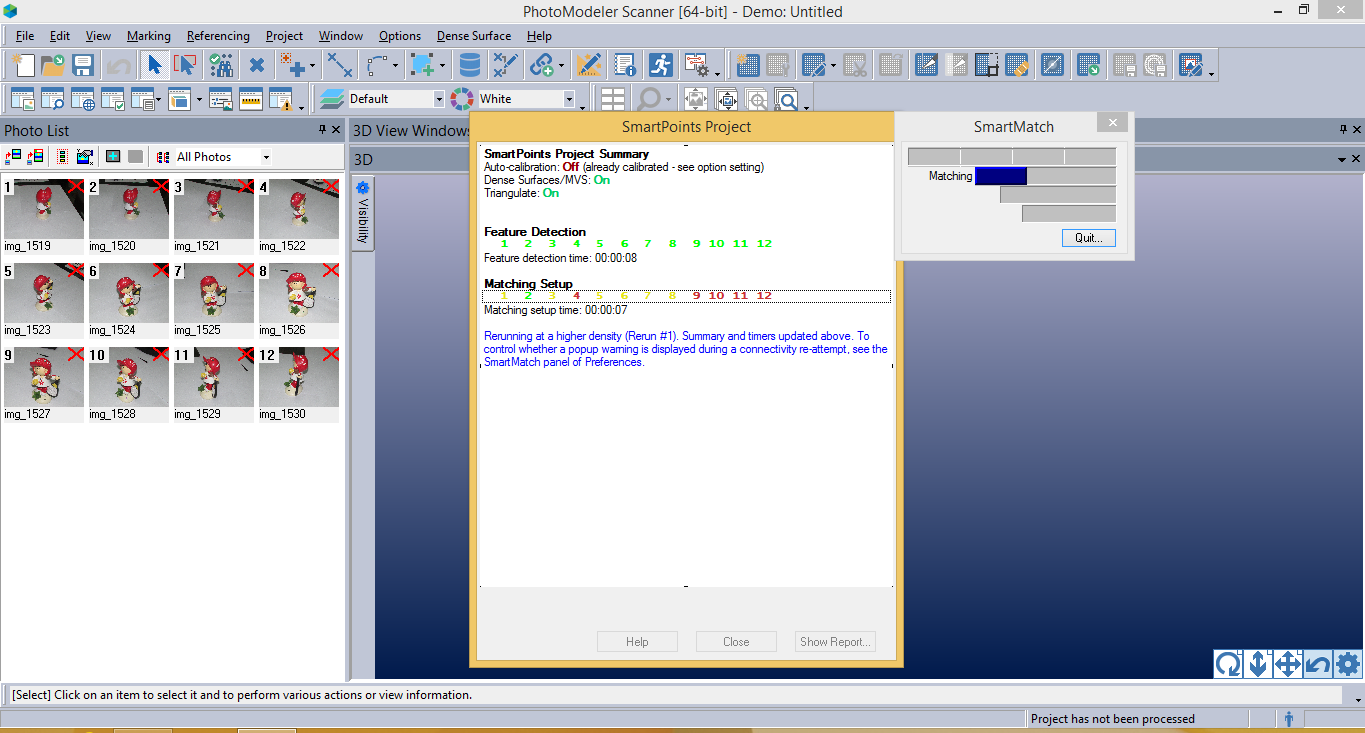This screenshot has height=733, width=1365.
Task: Open the Window menu
Action: (341, 36)
